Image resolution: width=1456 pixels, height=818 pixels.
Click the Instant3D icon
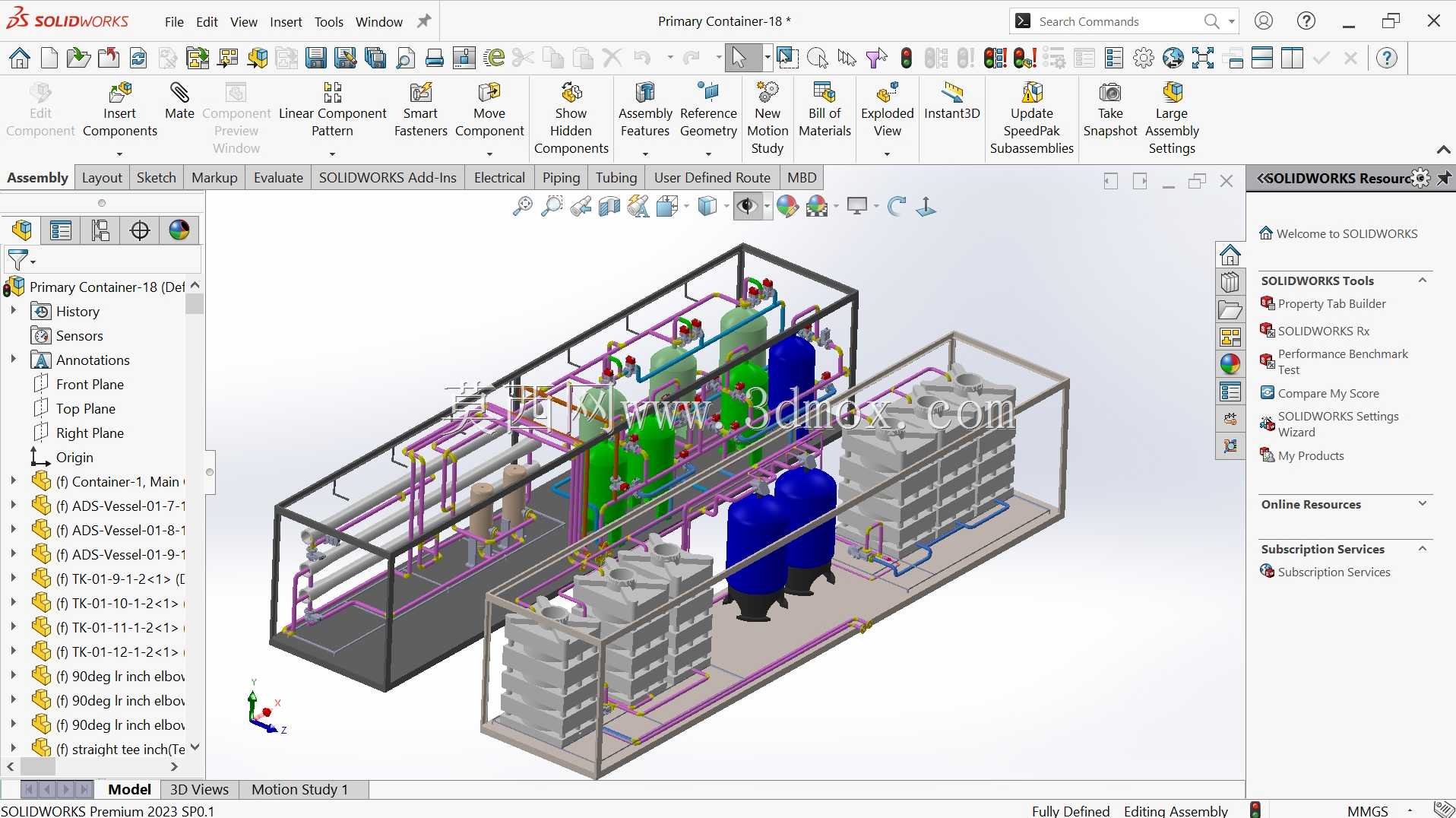coord(951,94)
